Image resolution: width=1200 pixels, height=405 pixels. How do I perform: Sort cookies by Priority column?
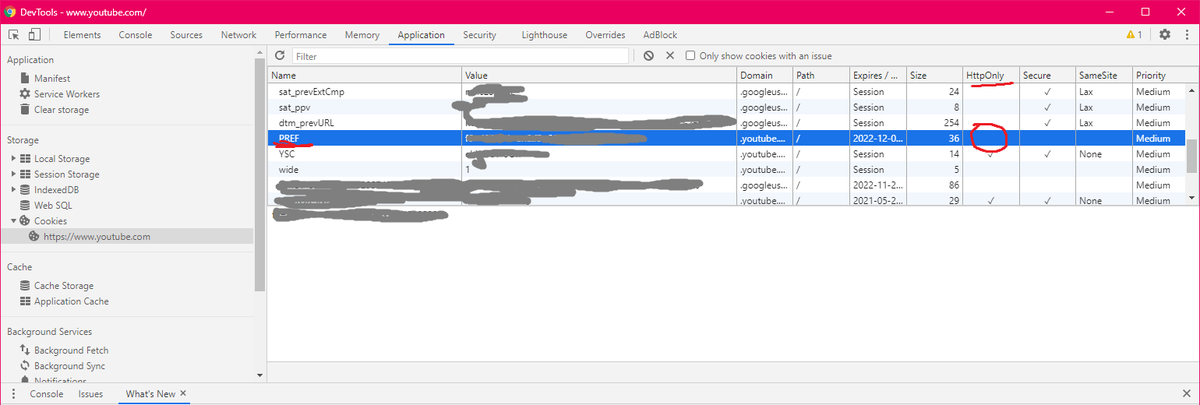(x=1159, y=75)
